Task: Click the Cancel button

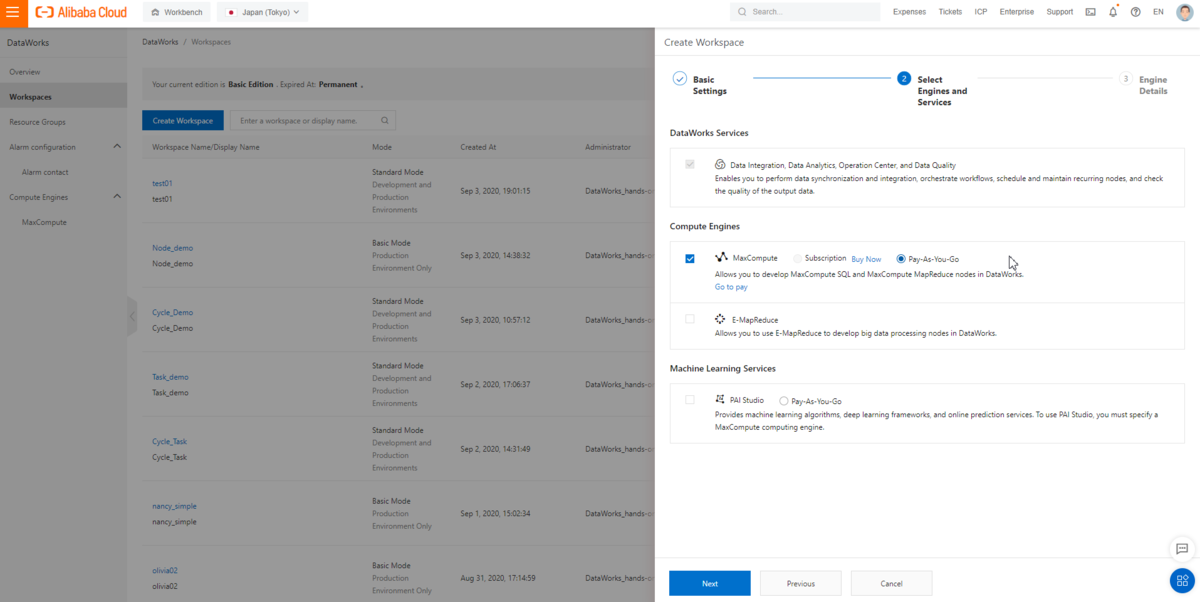Action: click(892, 583)
